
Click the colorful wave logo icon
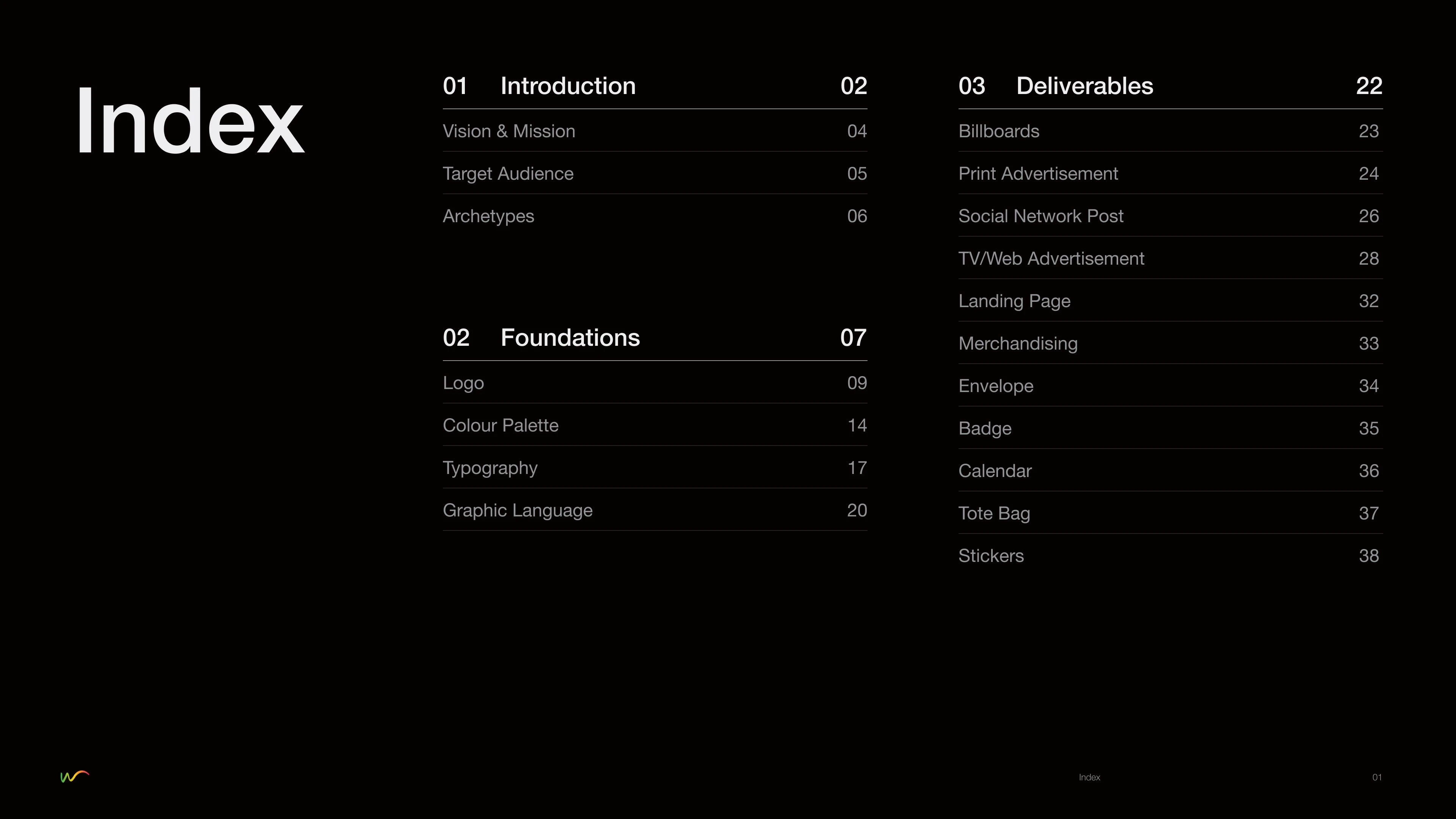(x=75, y=777)
